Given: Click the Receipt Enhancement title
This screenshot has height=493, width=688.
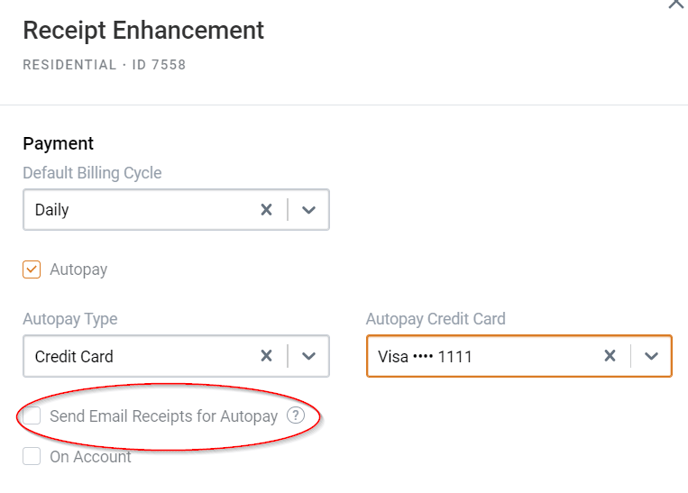Looking at the screenshot, I should click(143, 31).
